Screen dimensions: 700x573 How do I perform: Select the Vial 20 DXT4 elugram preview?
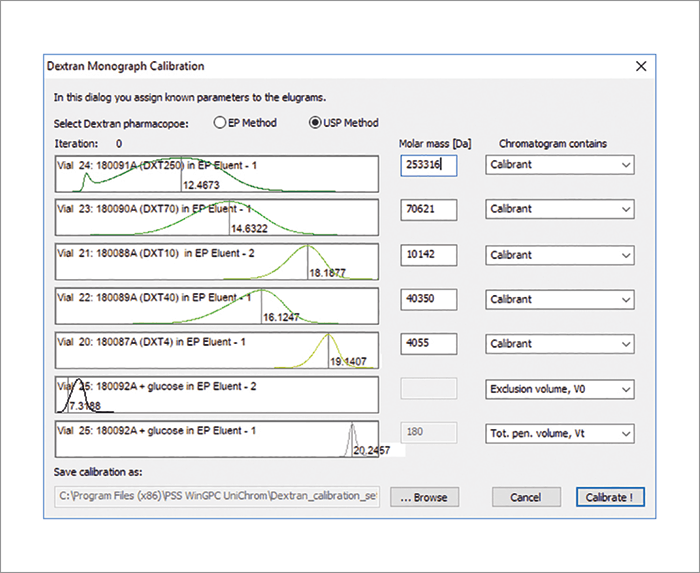(x=217, y=350)
